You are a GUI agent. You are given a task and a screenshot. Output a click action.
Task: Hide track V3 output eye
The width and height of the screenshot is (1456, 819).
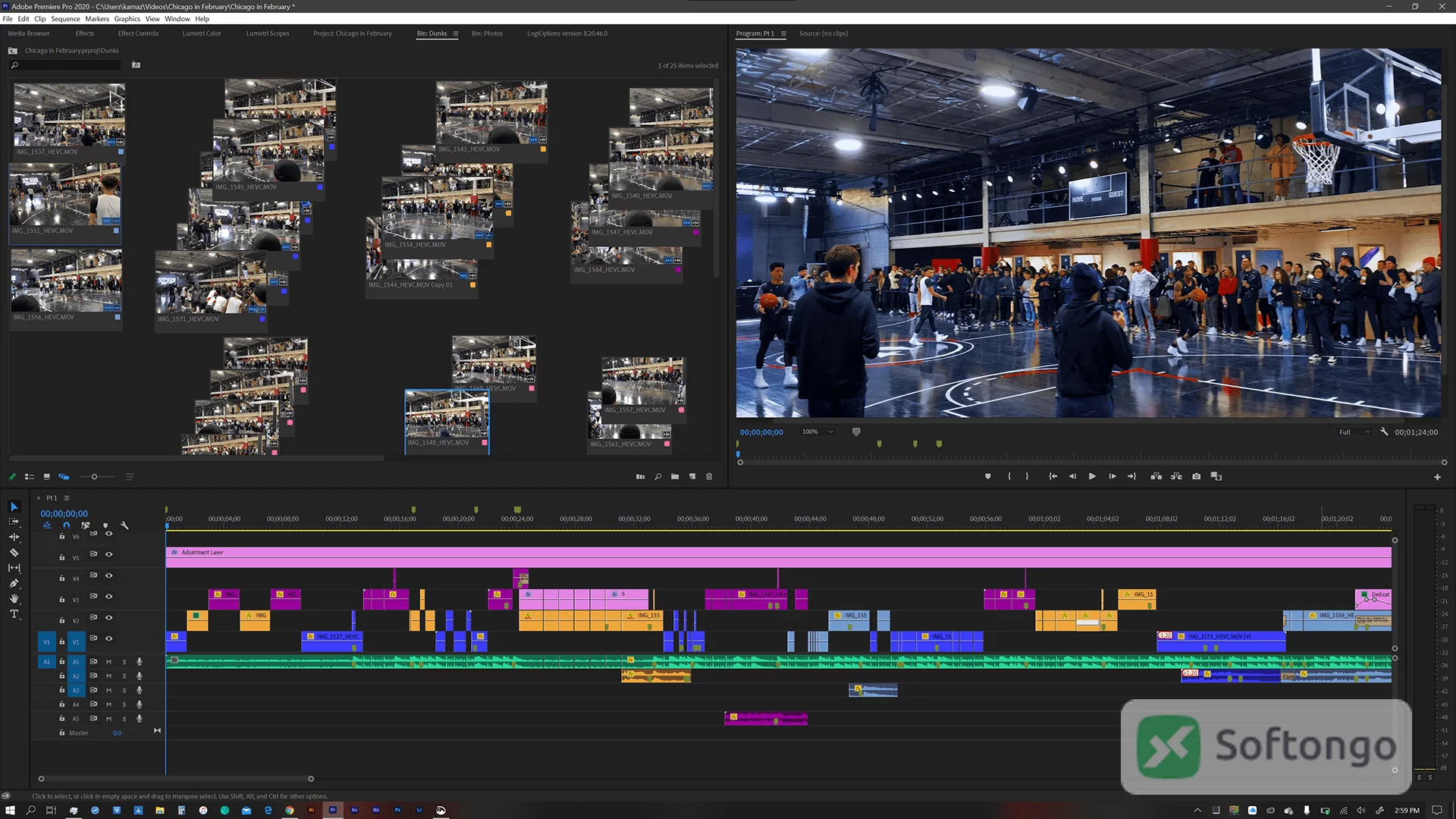109,597
